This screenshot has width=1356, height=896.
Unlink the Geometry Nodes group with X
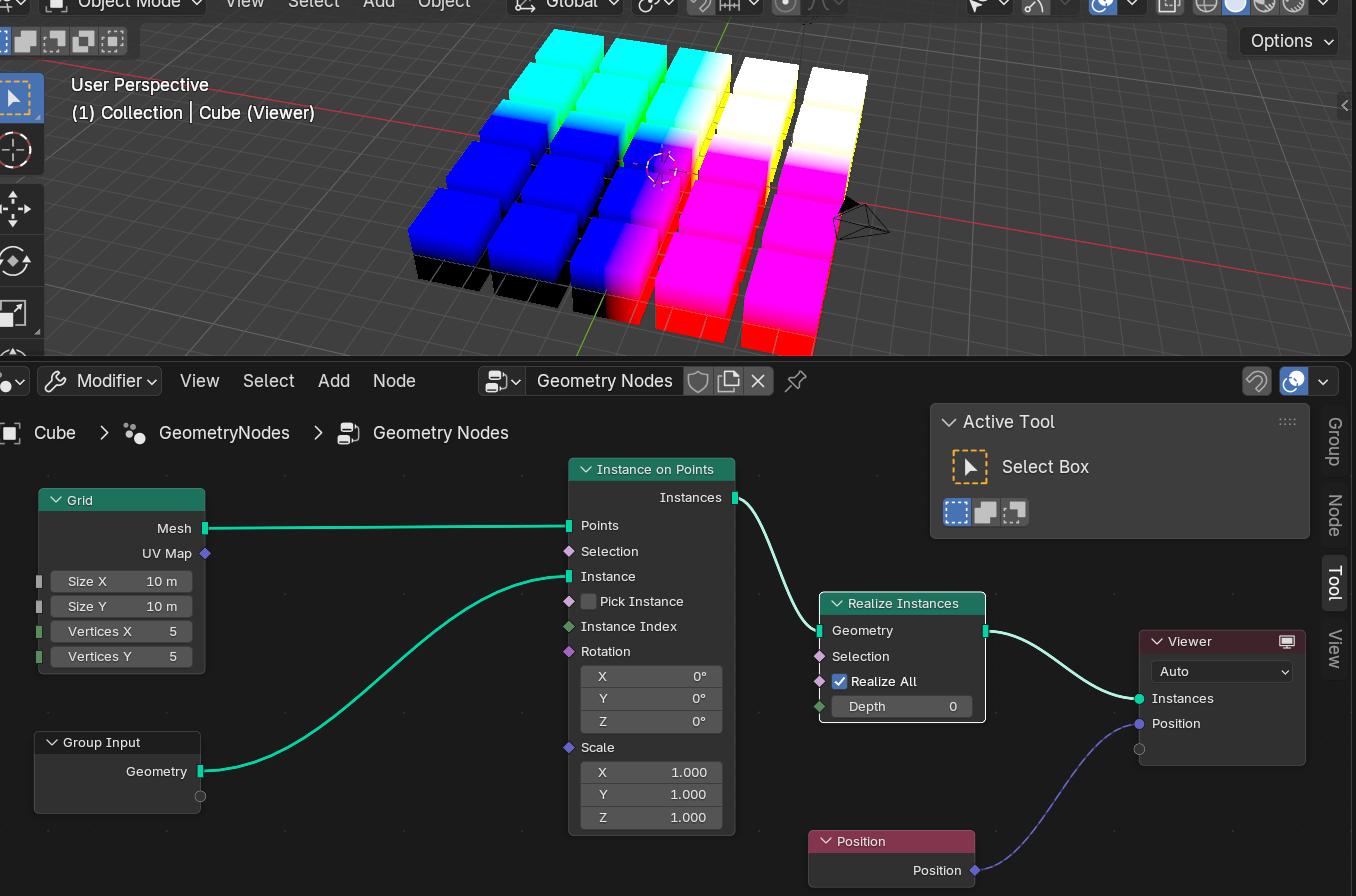click(758, 381)
